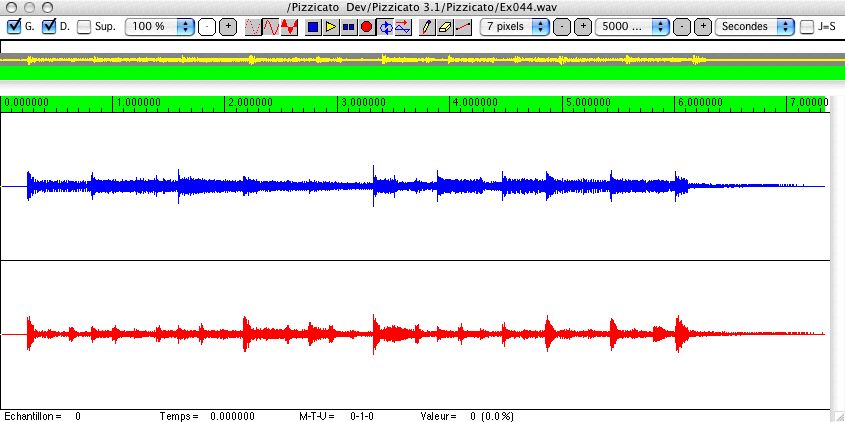Click the 6.000000 mark on time ruler
Viewport: 845px width, 422px height.
(x=700, y=102)
